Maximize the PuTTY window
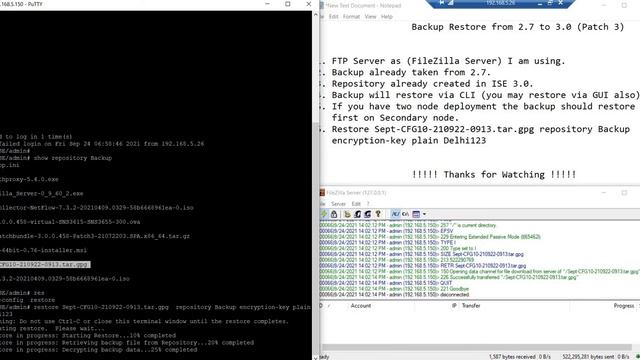The width and height of the screenshot is (640, 360). pyautogui.click(x=288, y=4)
